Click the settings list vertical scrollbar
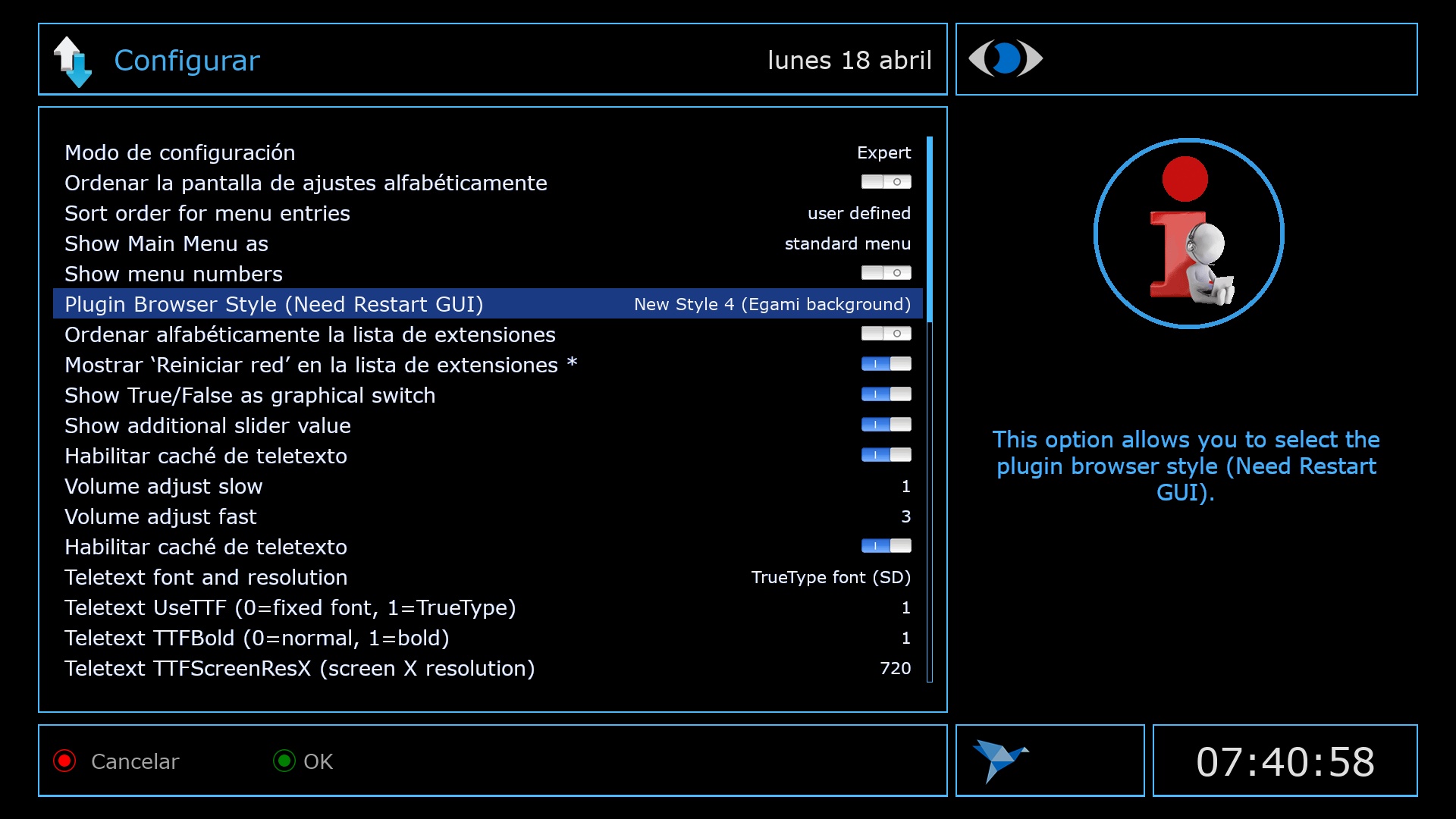This screenshot has height=819, width=1456. point(929,409)
